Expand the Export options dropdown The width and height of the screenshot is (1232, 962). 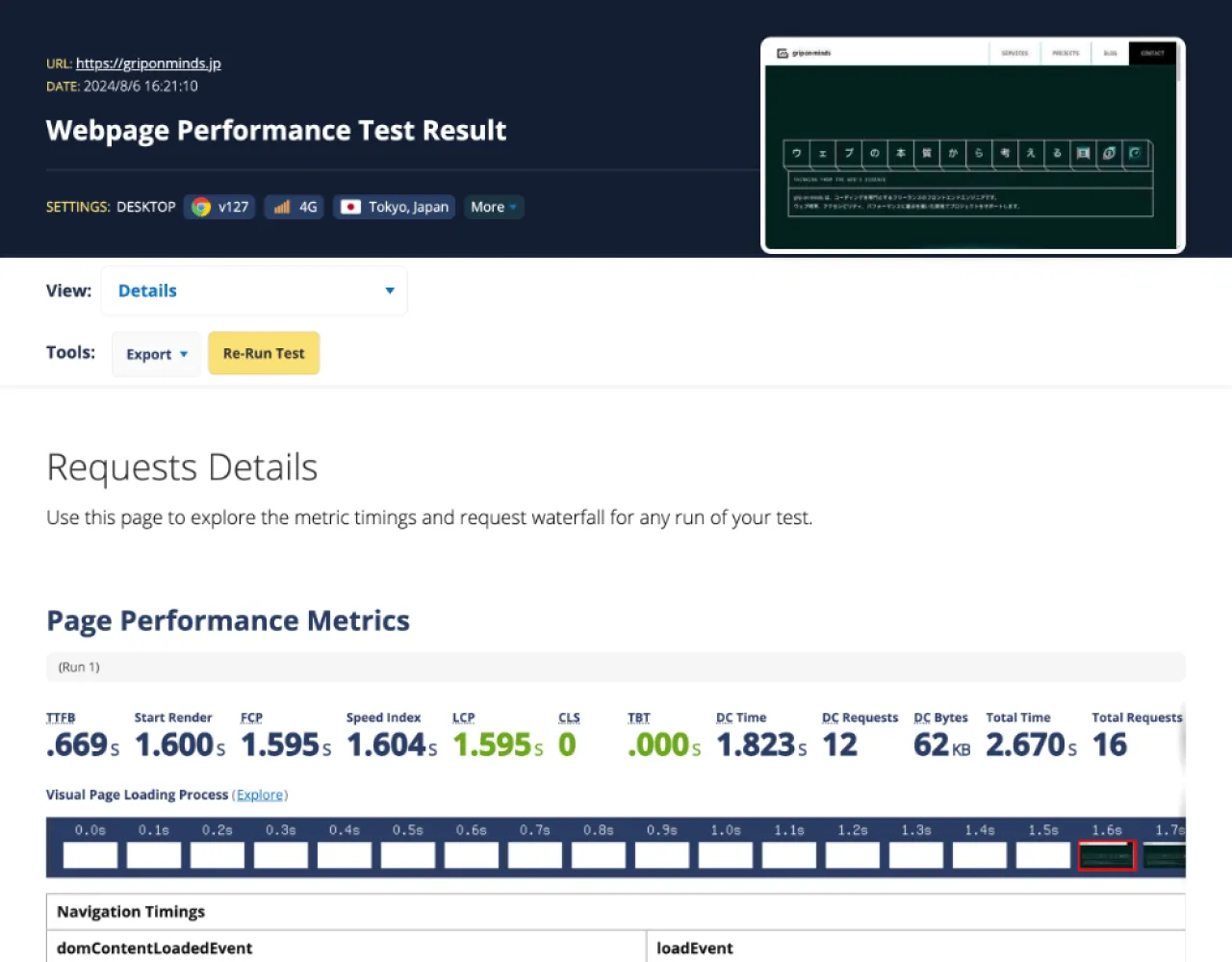(155, 353)
